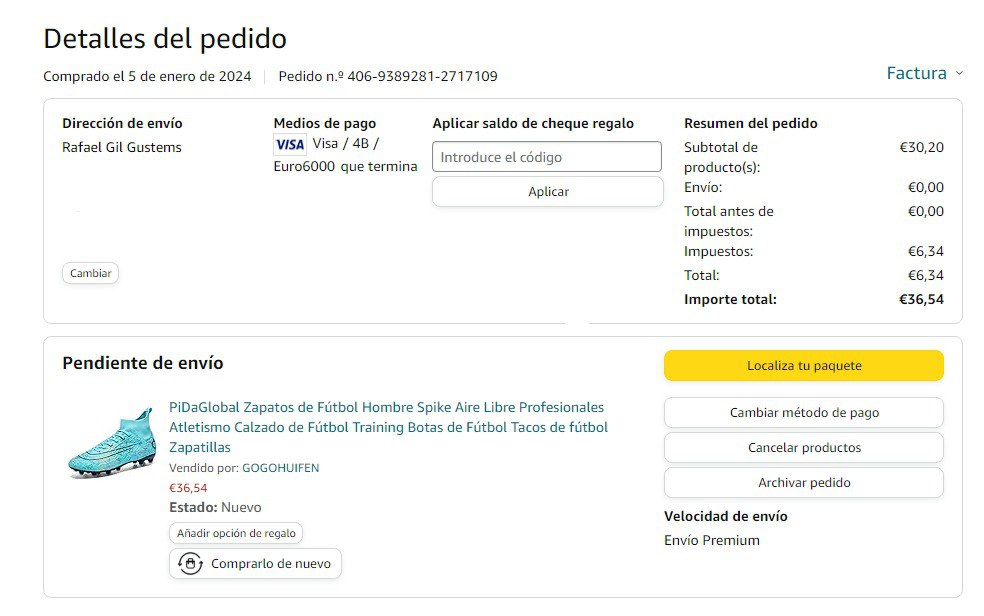This screenshot has height=616, width=984.
Task: Click the Cambiar address button
Action: coord(90,273)
